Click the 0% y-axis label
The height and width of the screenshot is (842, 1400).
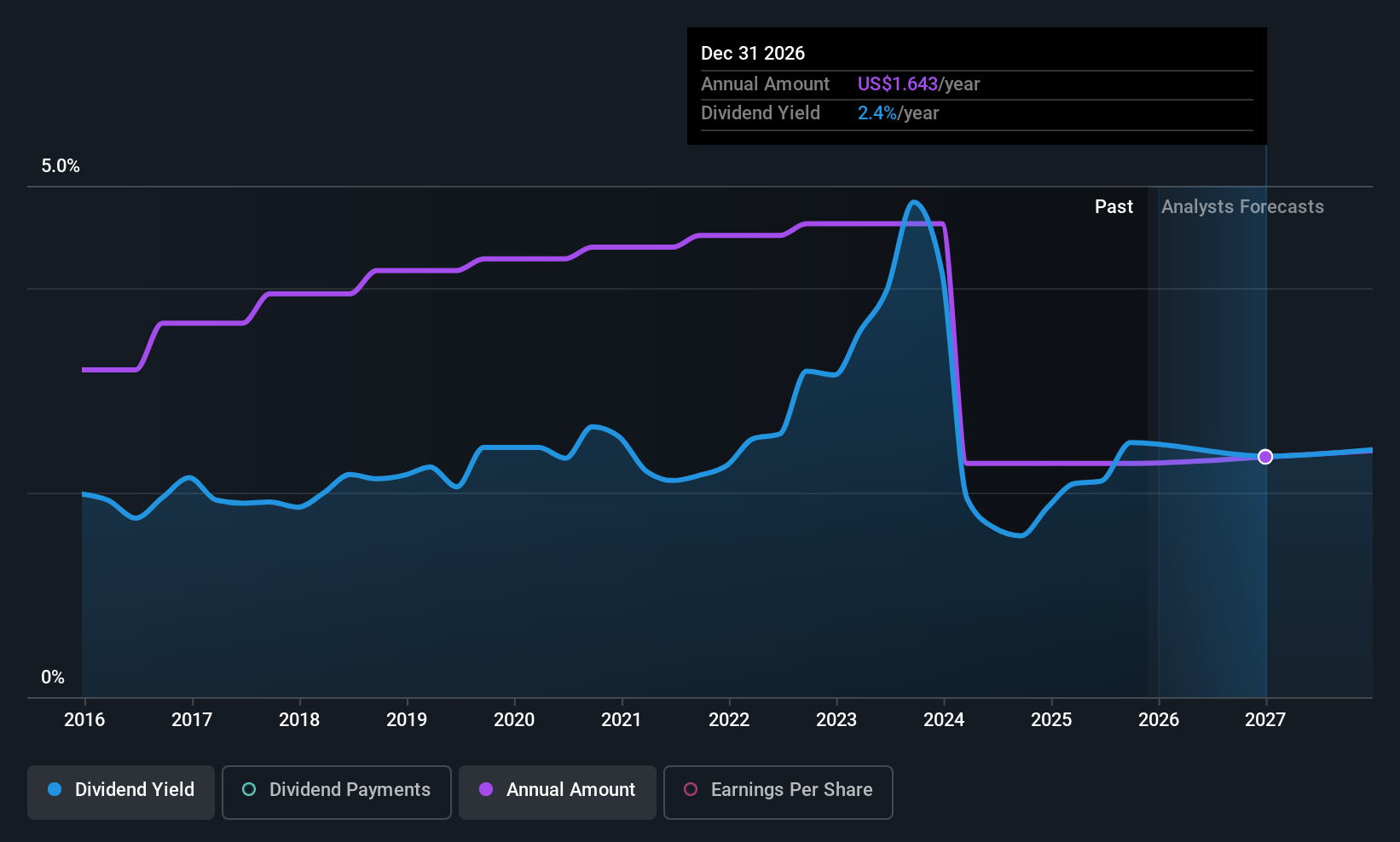pyautogui.click(x=53, y=678)
